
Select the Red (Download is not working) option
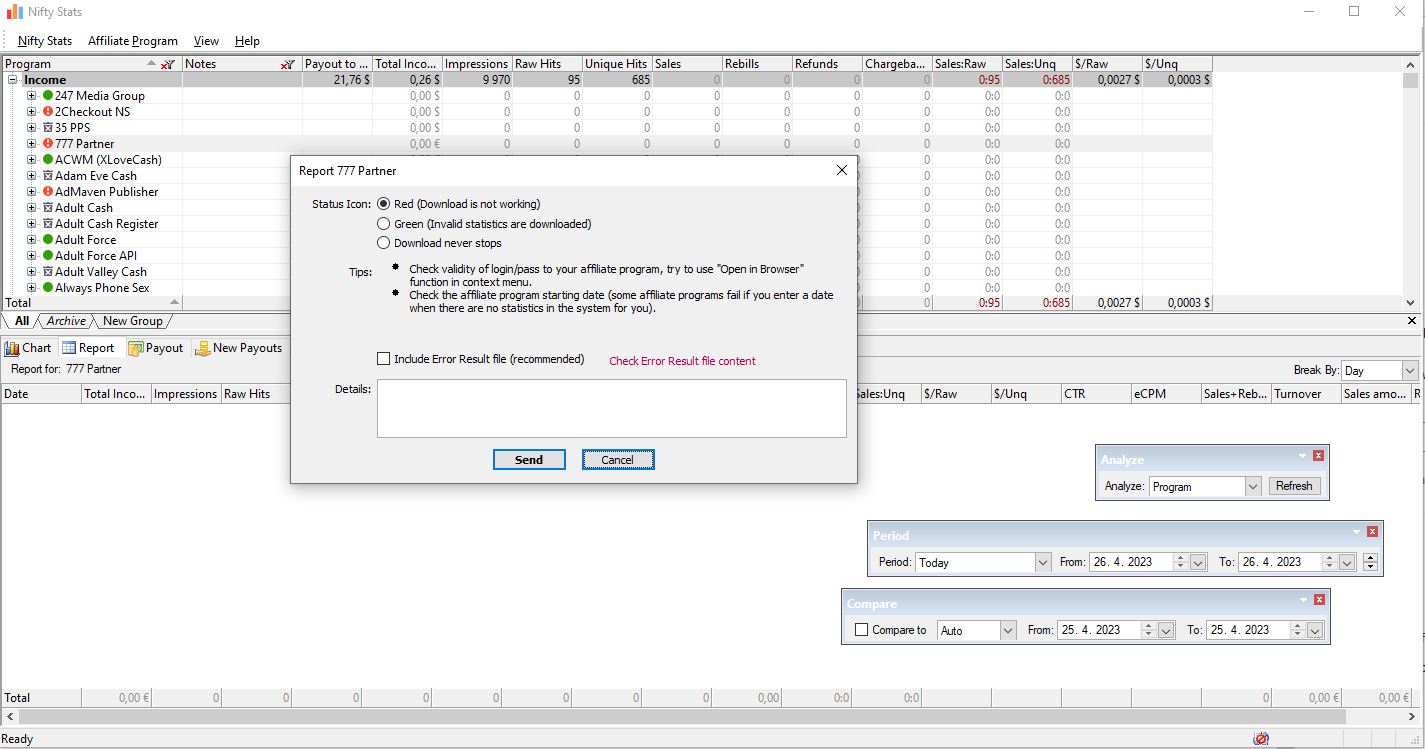click(383, 203)
